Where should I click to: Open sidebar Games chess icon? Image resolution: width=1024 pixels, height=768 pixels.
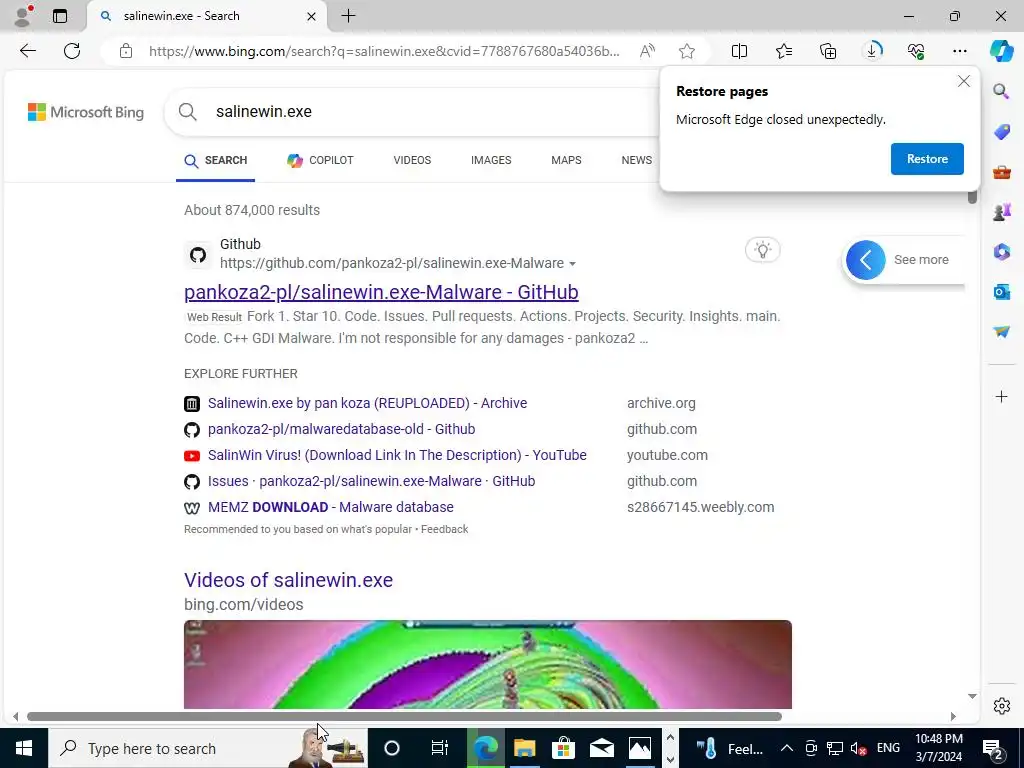point(1001,212)
